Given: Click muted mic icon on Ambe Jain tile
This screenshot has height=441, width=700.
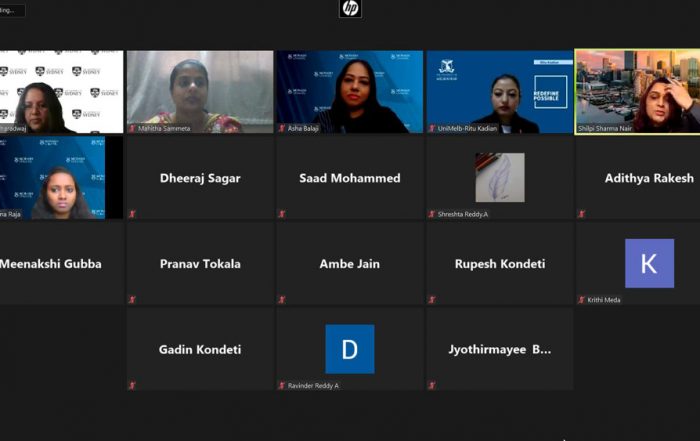Looking at the screenshot, I should pyautogui.click(x=282, y=300).
